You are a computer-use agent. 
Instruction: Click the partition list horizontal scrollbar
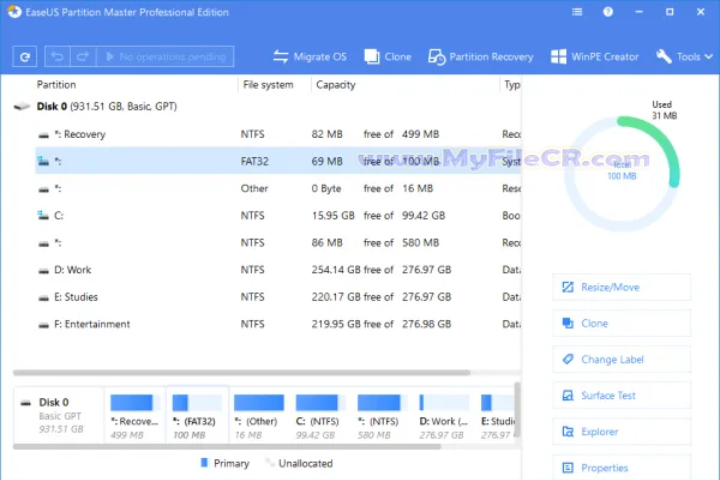coord(242,373)
